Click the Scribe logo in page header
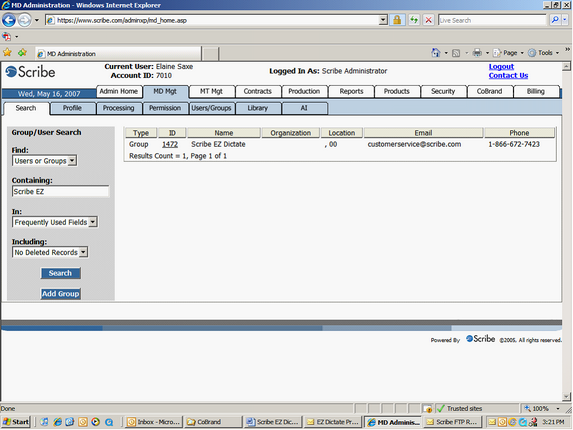 coord(30,72)
